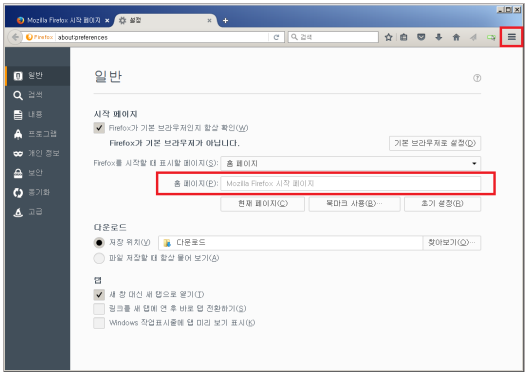Open the 내용 Content sidebar section
This screenshot has height=372, width=526.
coord(38,115)
